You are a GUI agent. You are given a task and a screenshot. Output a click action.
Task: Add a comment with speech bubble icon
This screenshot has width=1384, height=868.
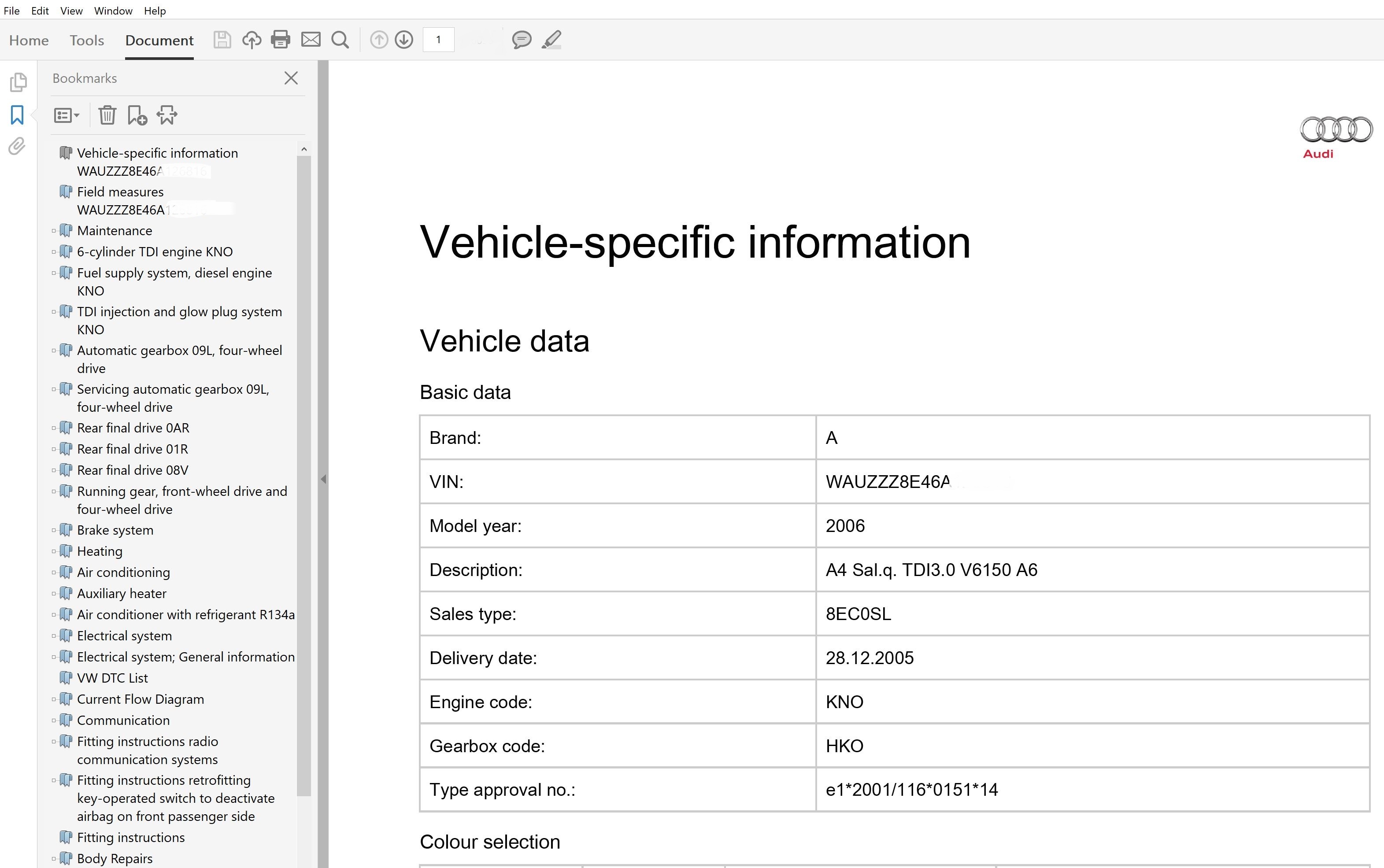(521, 40)
